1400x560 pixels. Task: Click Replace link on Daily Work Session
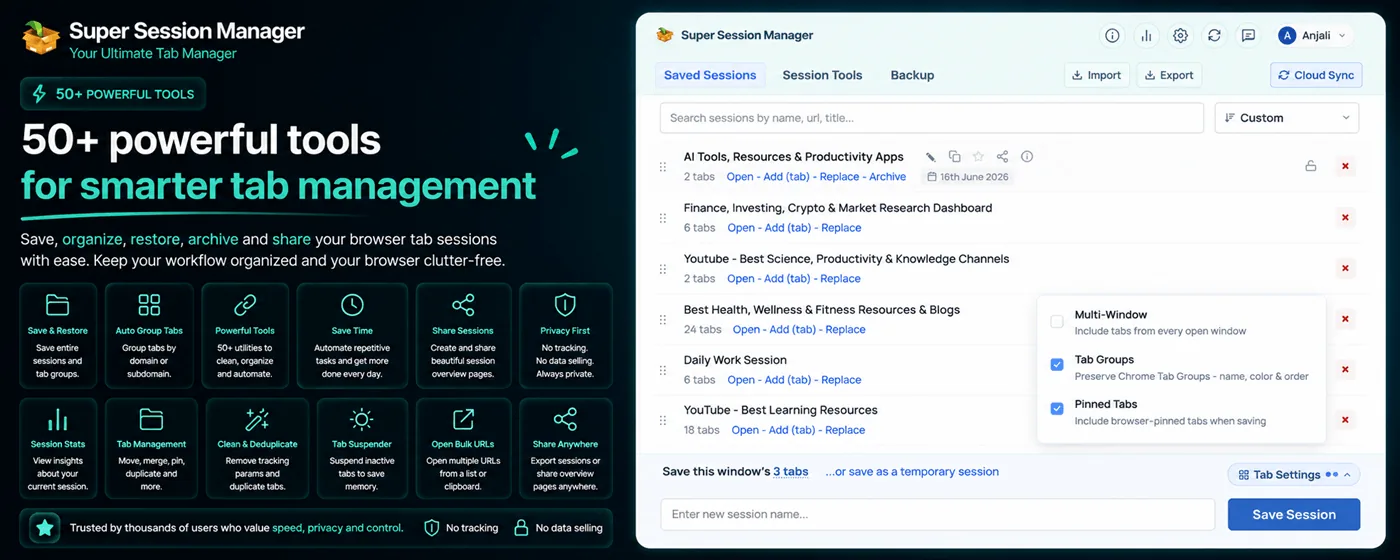pyautogui.click(x=841, y=380)
